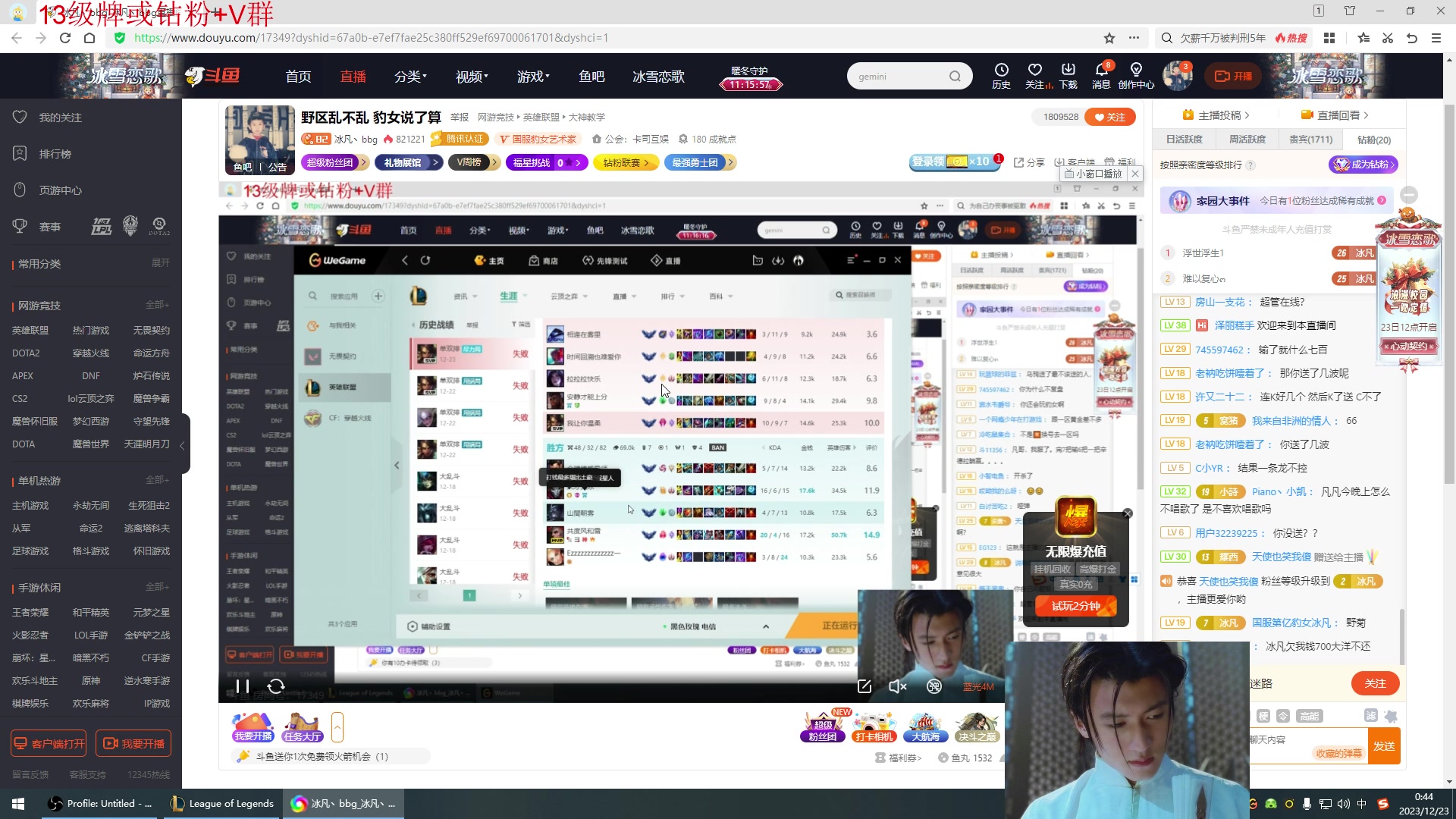Viewport: 1456px width, 819px height.
Task: Open the 下载 download icon
Action: [1068, 76]
